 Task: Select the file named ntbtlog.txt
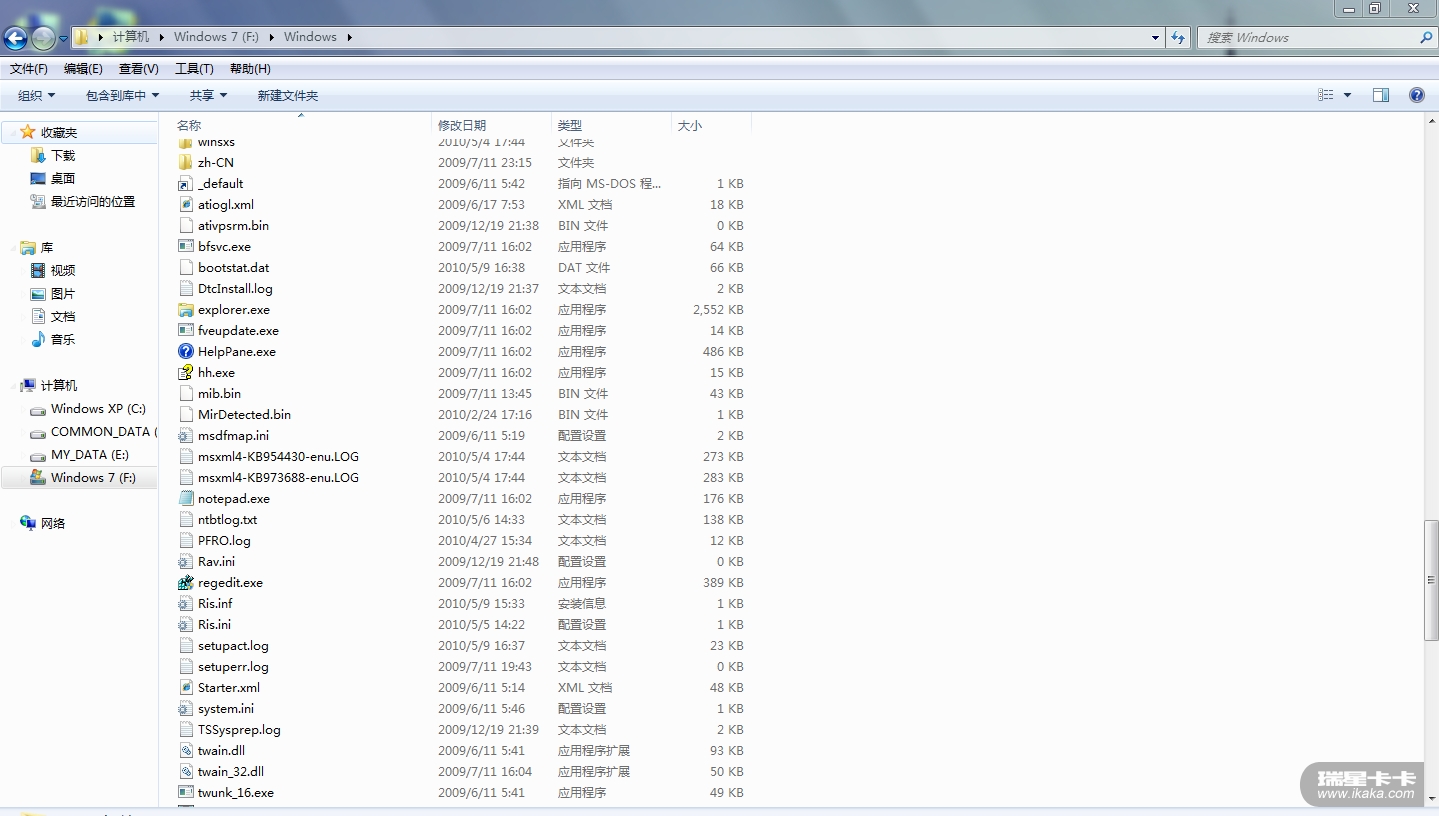click(227, 520)
